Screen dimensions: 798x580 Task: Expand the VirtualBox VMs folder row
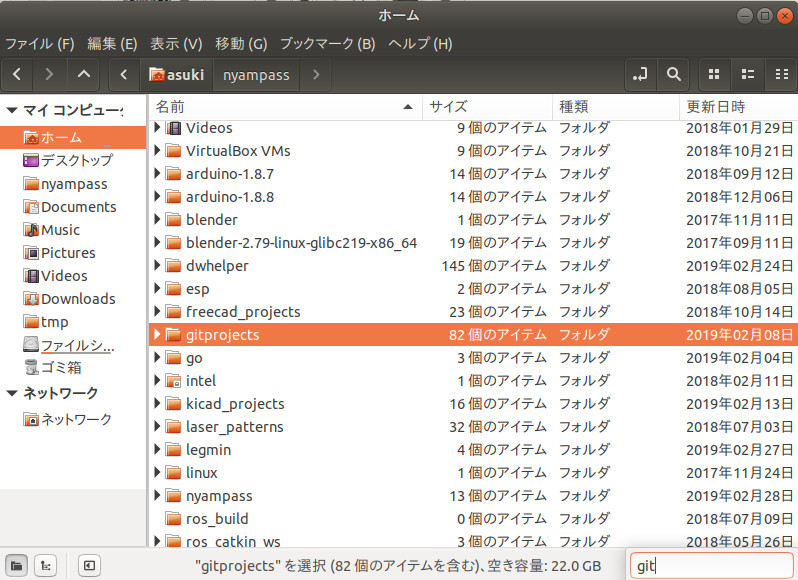pos(157,150)
